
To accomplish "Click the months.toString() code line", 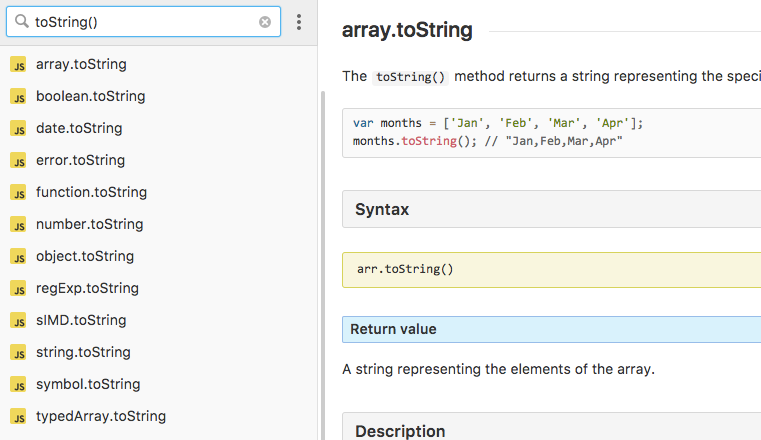I will (x=487, y=141).
